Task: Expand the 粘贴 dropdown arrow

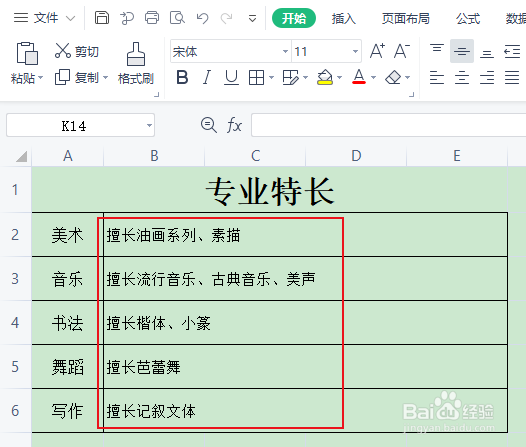Action: click(41, 77)
